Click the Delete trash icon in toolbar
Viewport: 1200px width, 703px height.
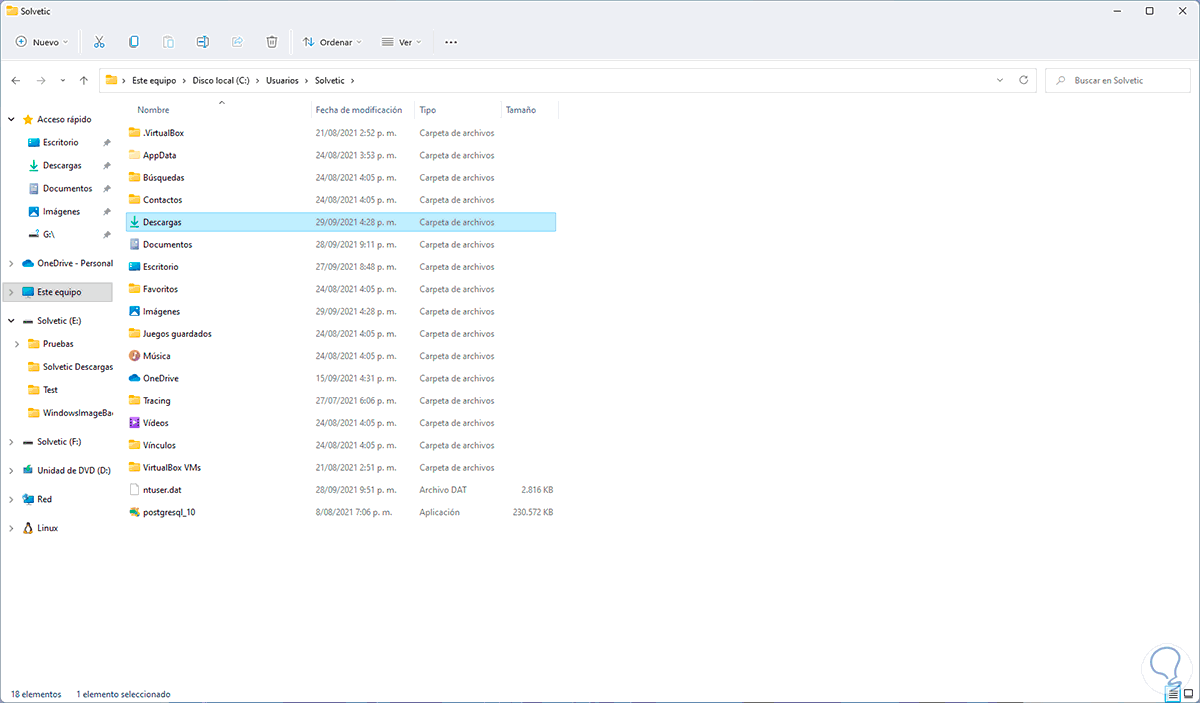pyautogui.click(x=272, y=42)
